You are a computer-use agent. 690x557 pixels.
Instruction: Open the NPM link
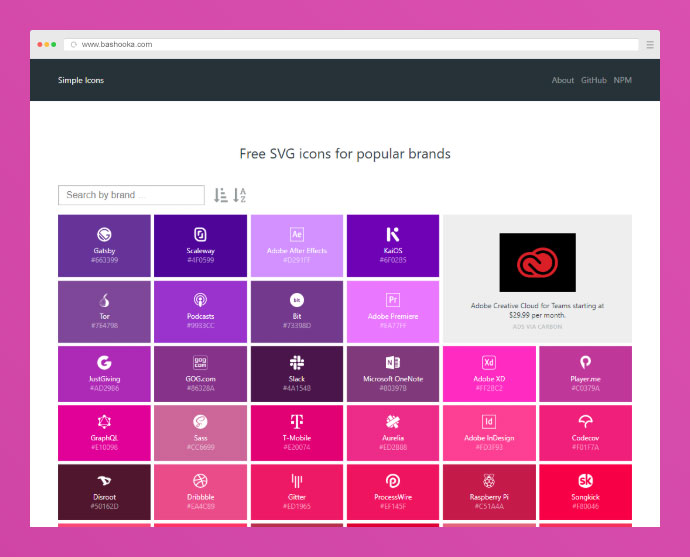point(623,80)
